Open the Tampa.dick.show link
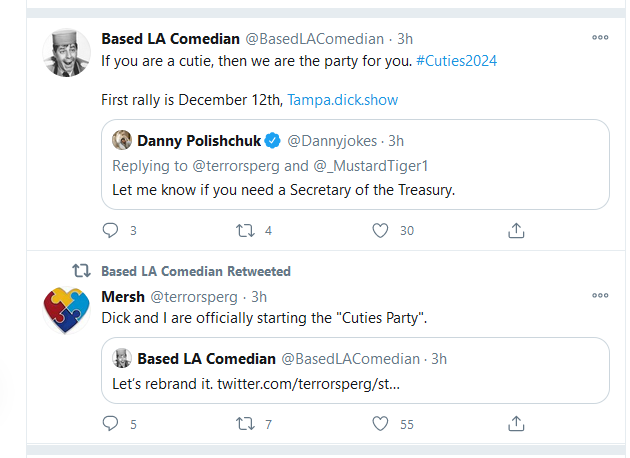The width and height of the screenshot is (630, 458). point(342,100)
